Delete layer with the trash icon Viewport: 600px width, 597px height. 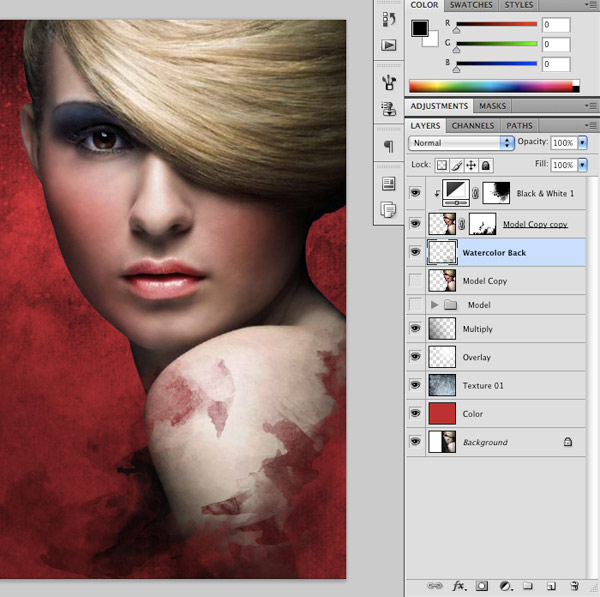(574, 586)
